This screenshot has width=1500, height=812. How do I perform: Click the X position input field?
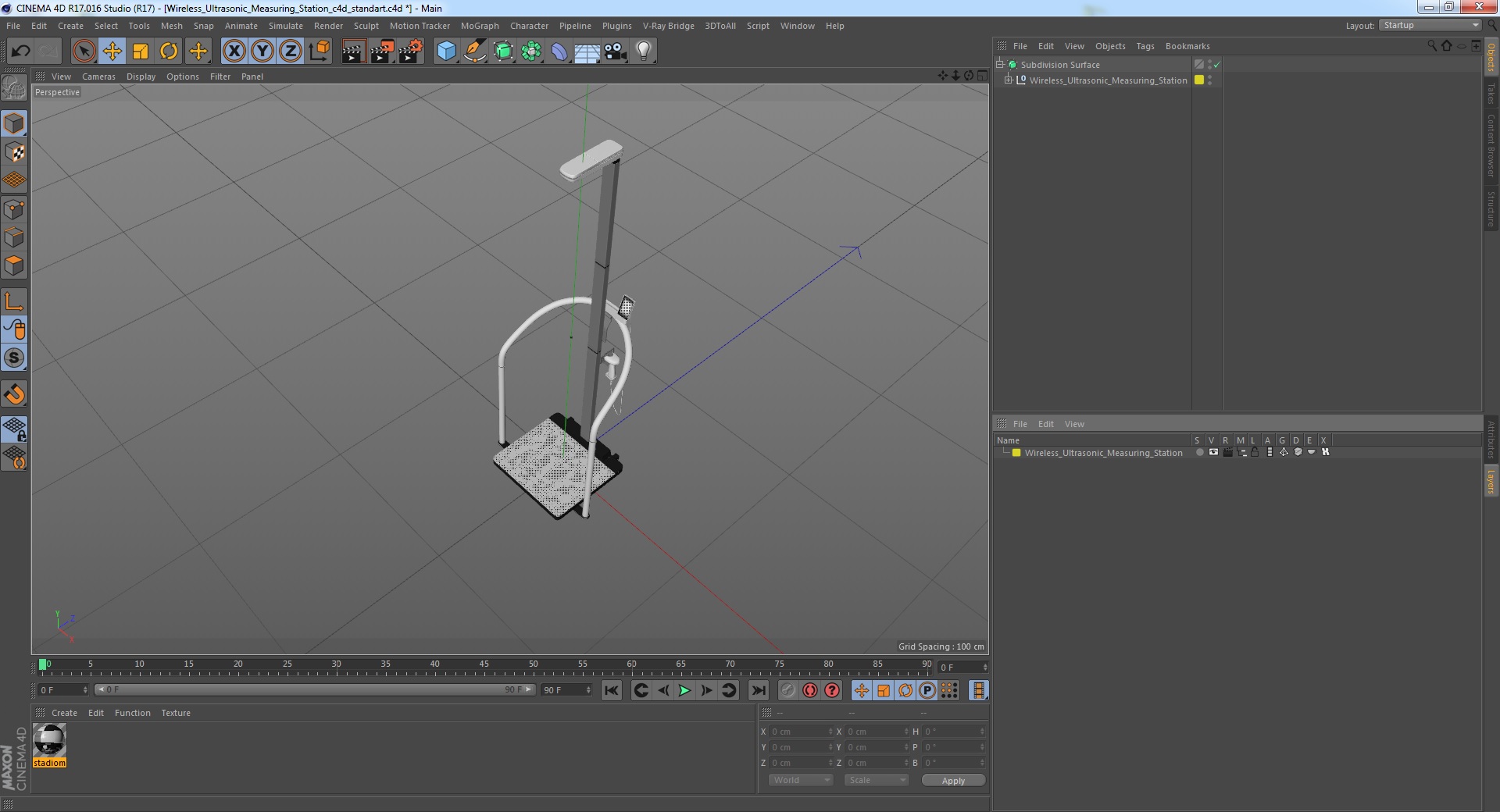point(802,732)
